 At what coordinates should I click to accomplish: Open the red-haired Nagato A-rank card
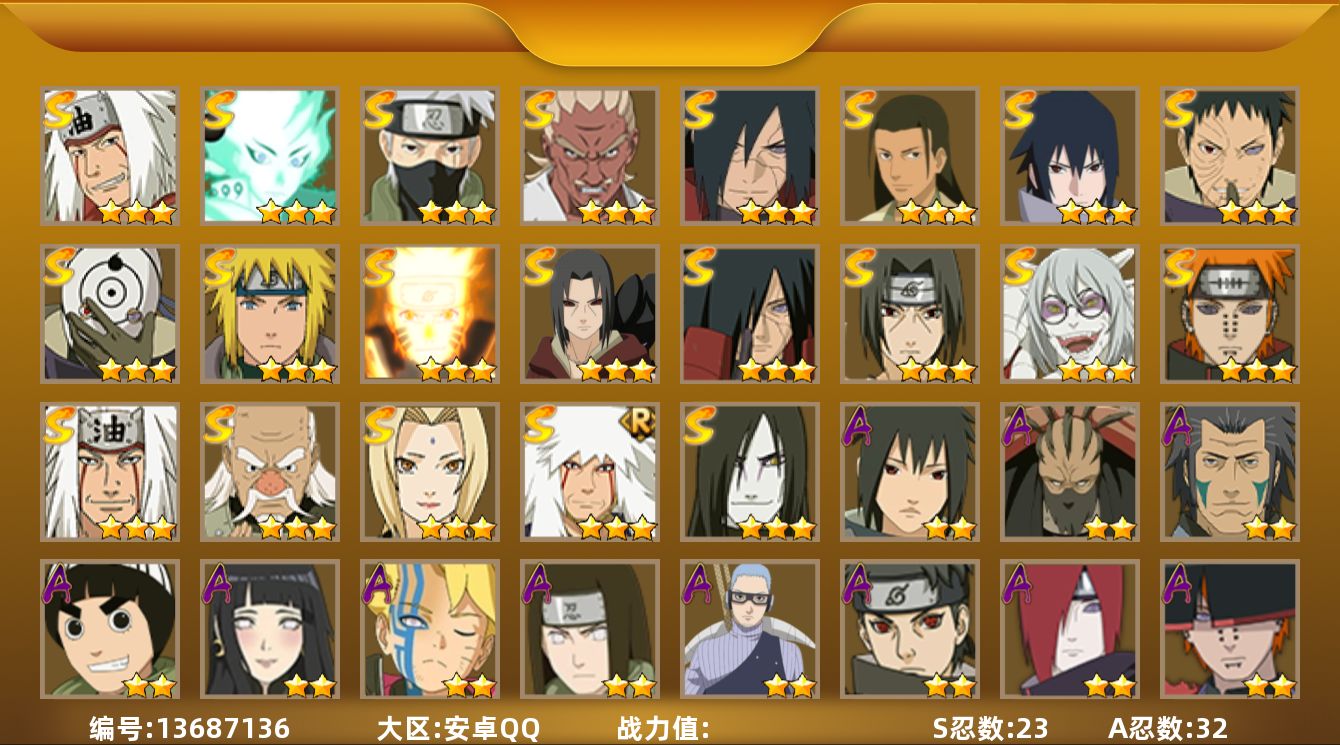1070,629
